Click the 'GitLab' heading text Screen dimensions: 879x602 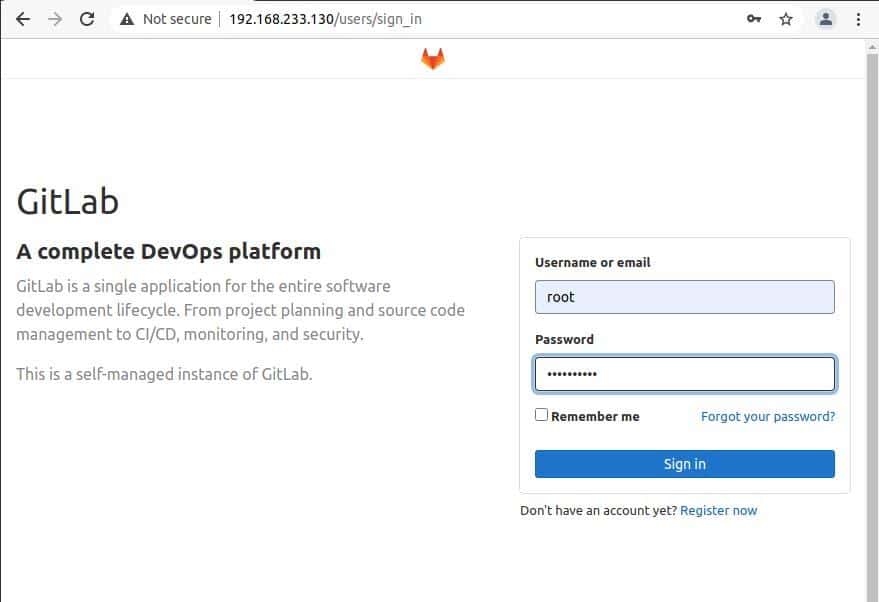68,201
